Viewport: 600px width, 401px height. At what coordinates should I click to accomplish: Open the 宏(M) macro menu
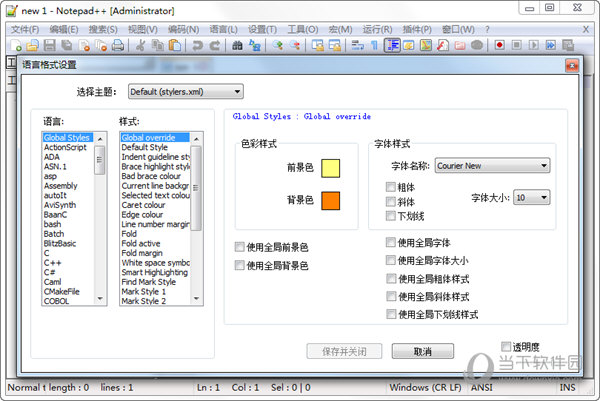[340, 29]
